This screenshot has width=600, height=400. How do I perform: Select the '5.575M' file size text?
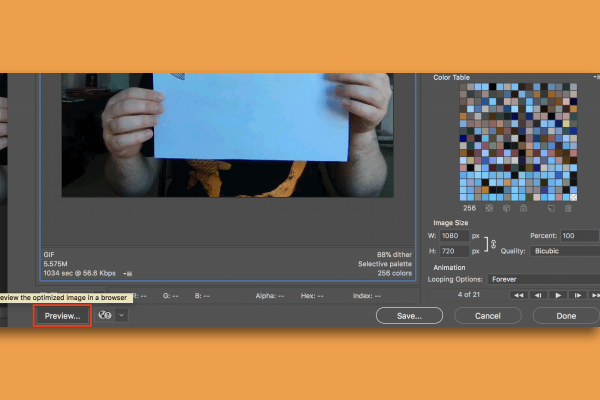click(55, 264)
